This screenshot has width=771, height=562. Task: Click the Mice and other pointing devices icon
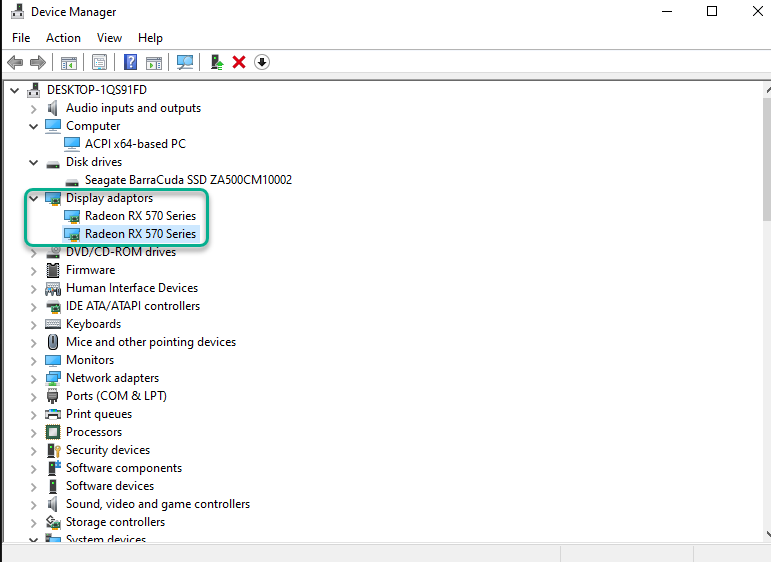point(53,342)
